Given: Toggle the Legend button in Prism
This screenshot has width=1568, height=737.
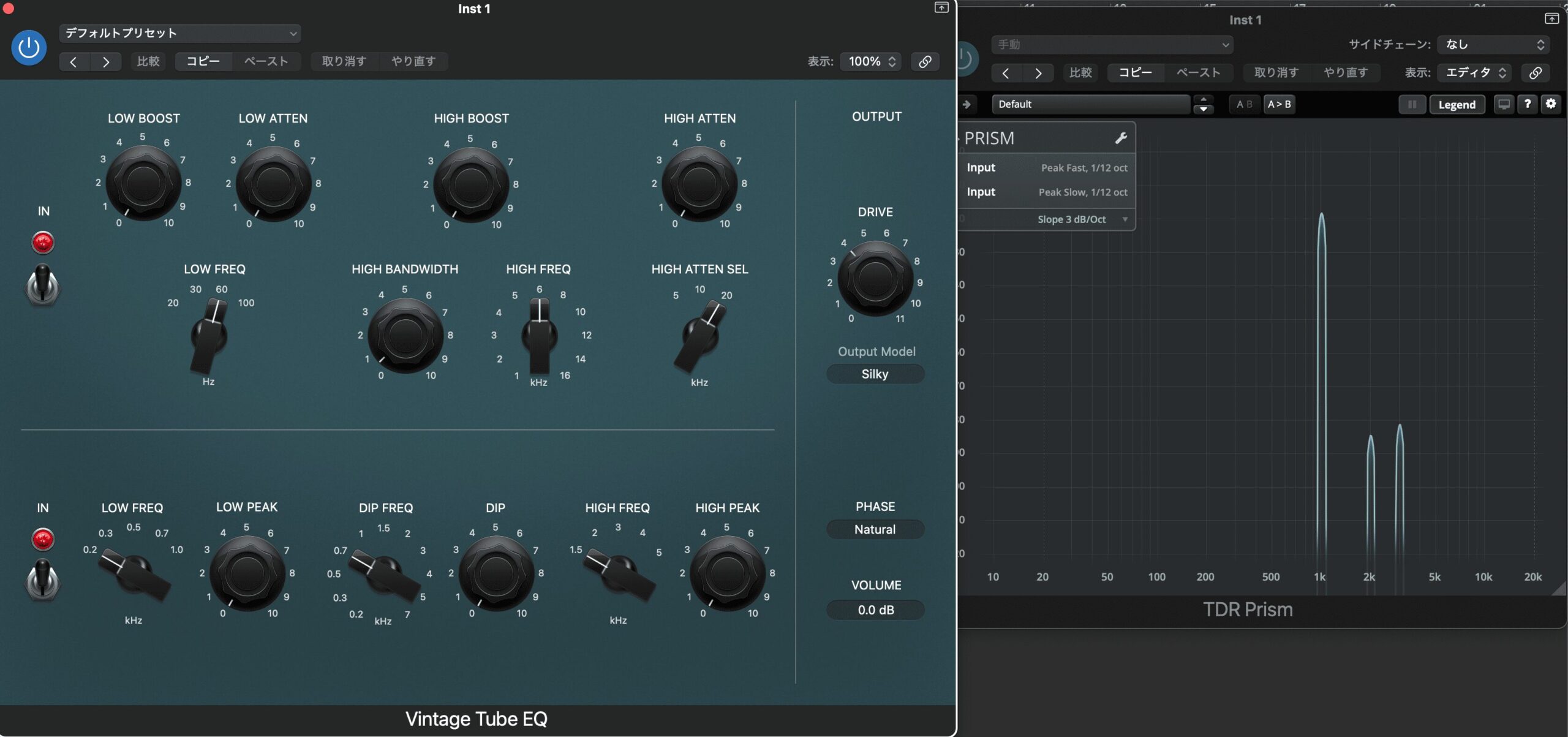Looking at the screenshot, I should (1457, 105).
